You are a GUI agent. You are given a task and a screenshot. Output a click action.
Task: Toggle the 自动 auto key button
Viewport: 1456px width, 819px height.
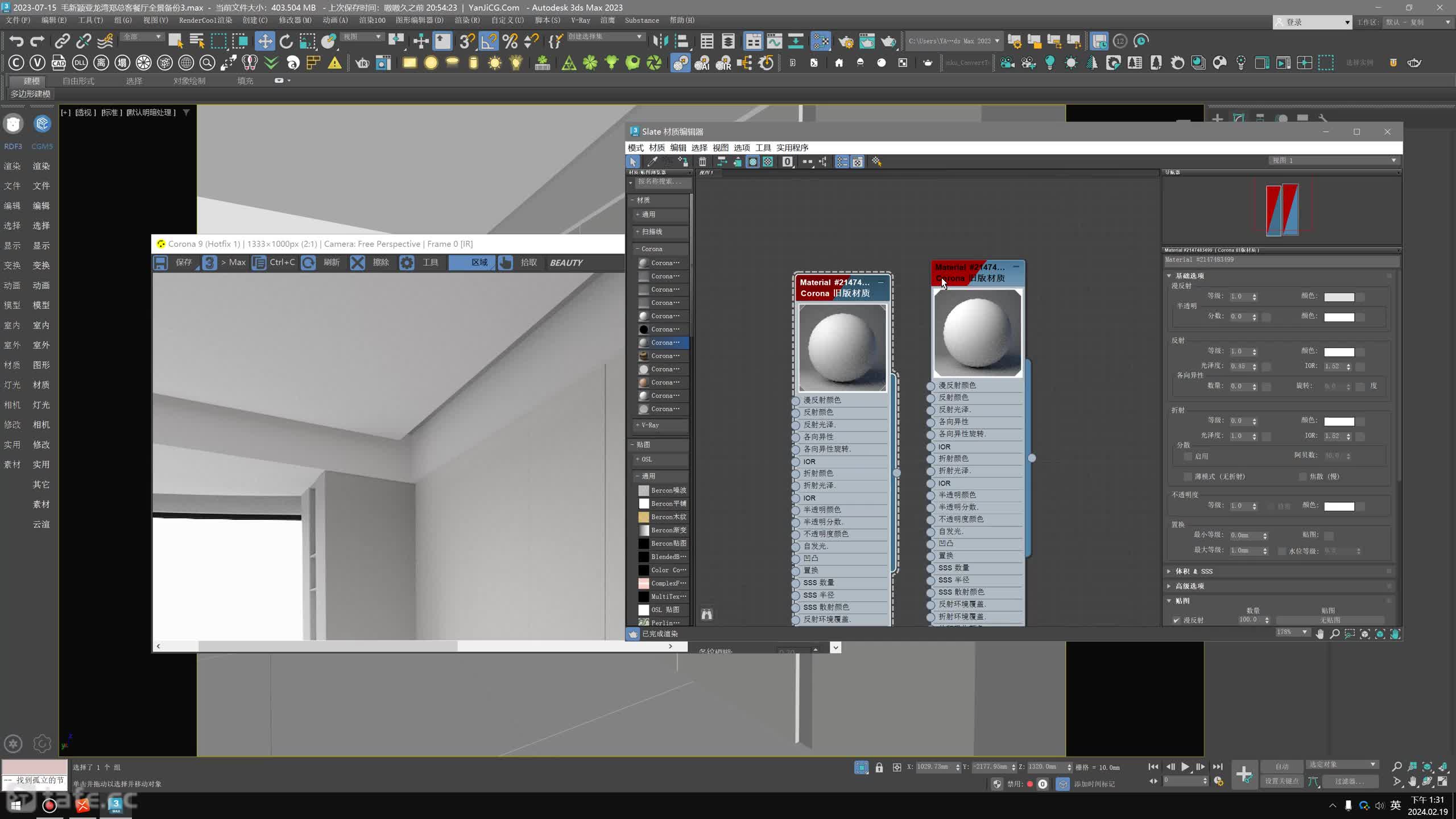(x=1282, y=766)
